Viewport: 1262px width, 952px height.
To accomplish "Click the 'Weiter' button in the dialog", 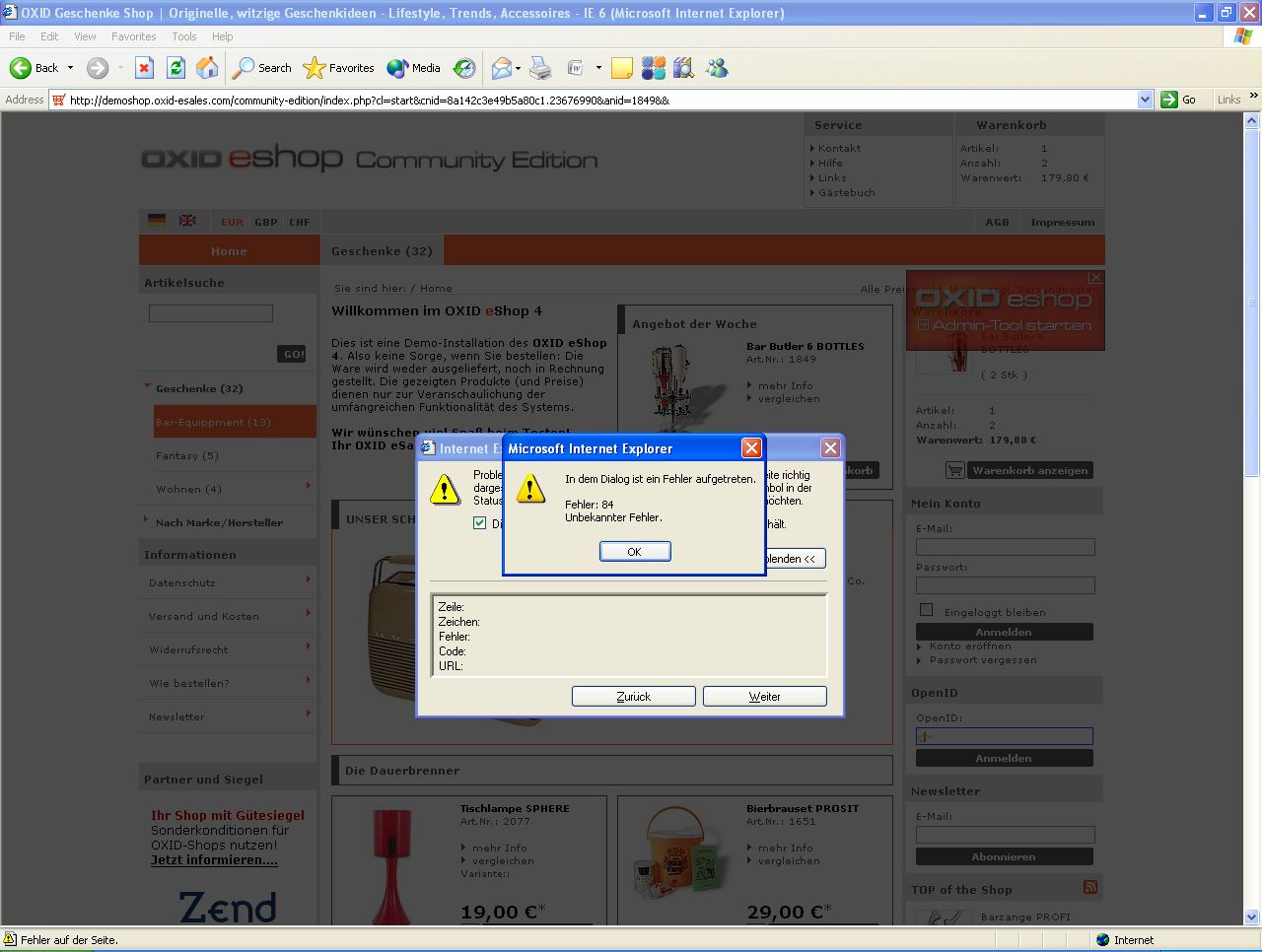I will (764, 697).
